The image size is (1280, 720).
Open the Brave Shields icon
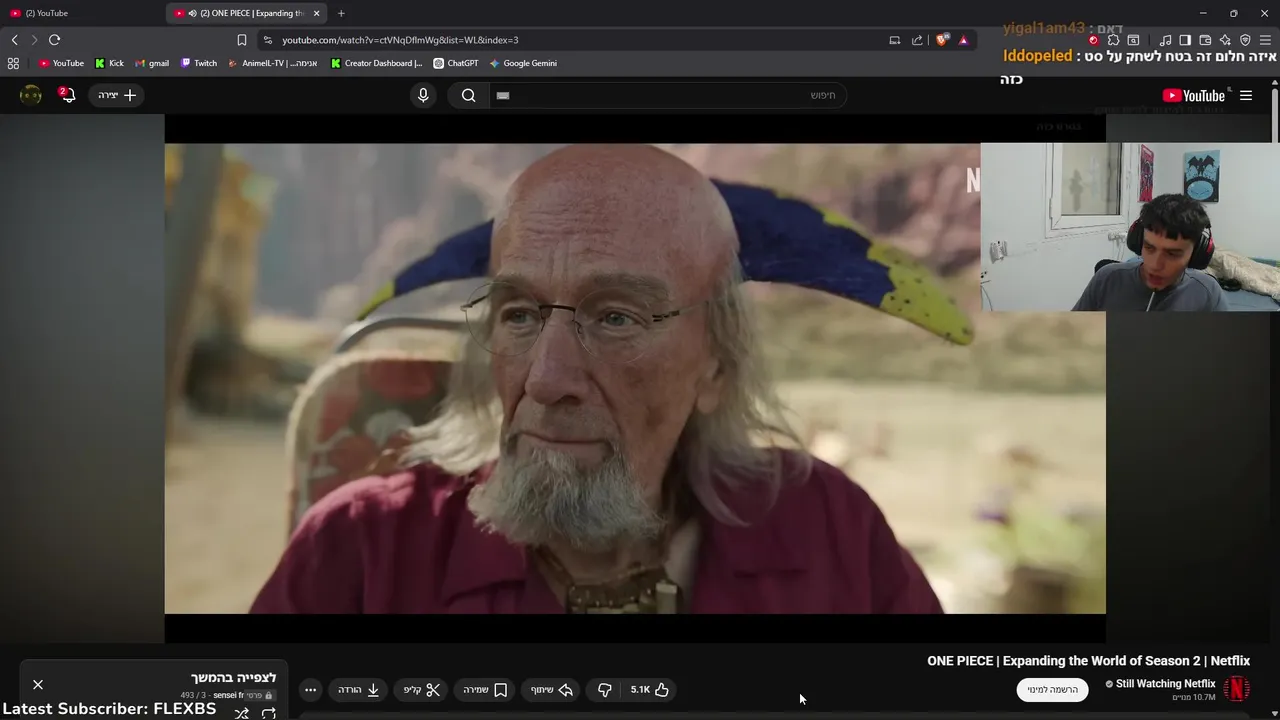(x=942, y=40)
